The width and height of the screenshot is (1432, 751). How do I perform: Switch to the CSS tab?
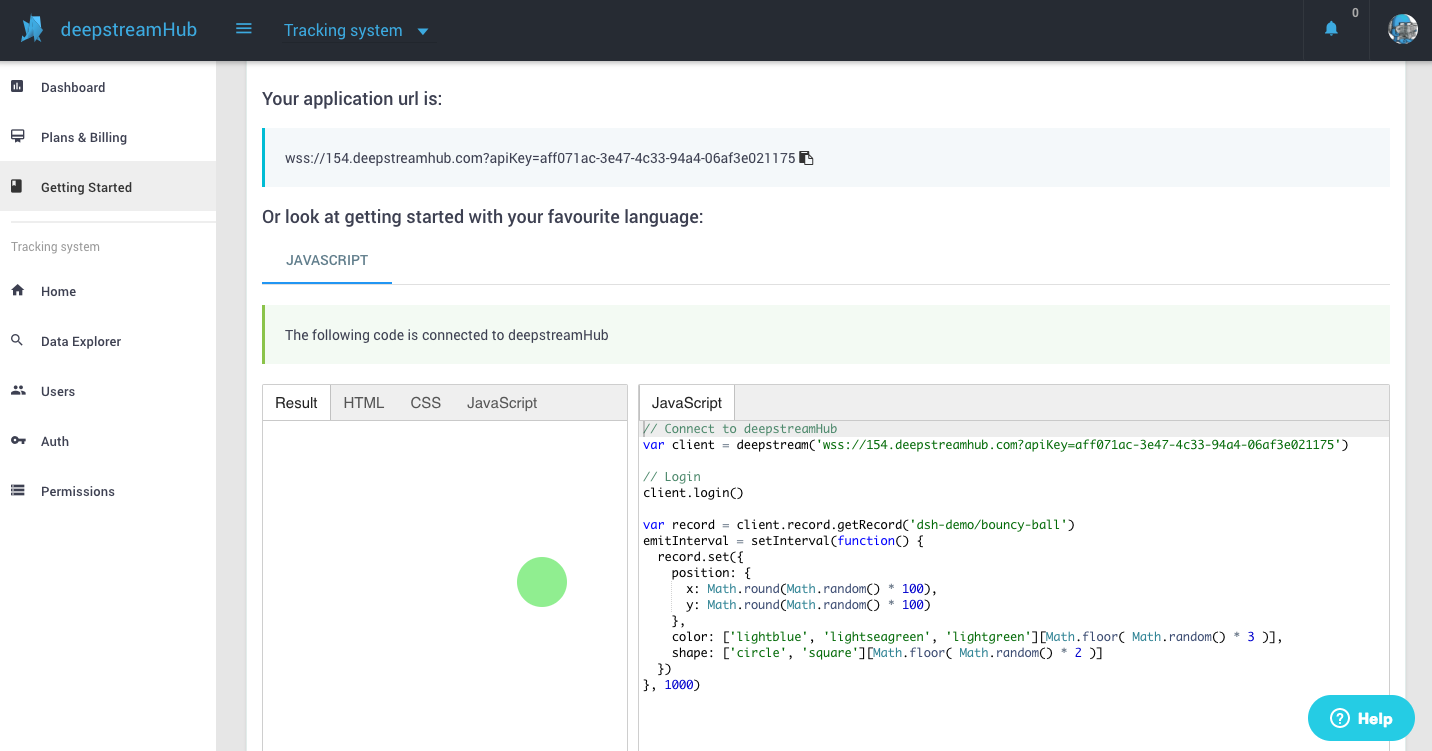coord(425,403)
